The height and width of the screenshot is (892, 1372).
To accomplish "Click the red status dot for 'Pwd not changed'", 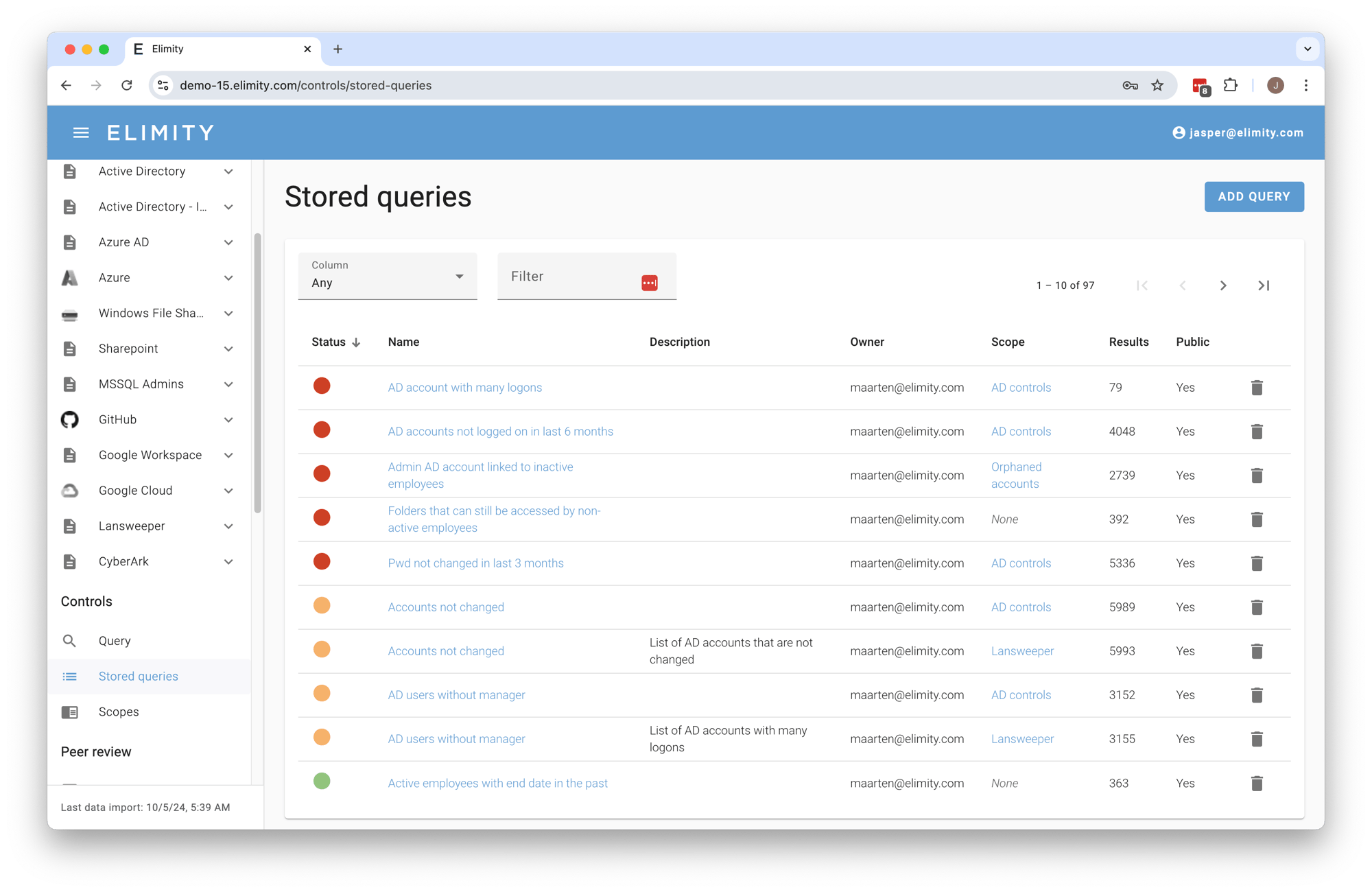I will 322,561.
